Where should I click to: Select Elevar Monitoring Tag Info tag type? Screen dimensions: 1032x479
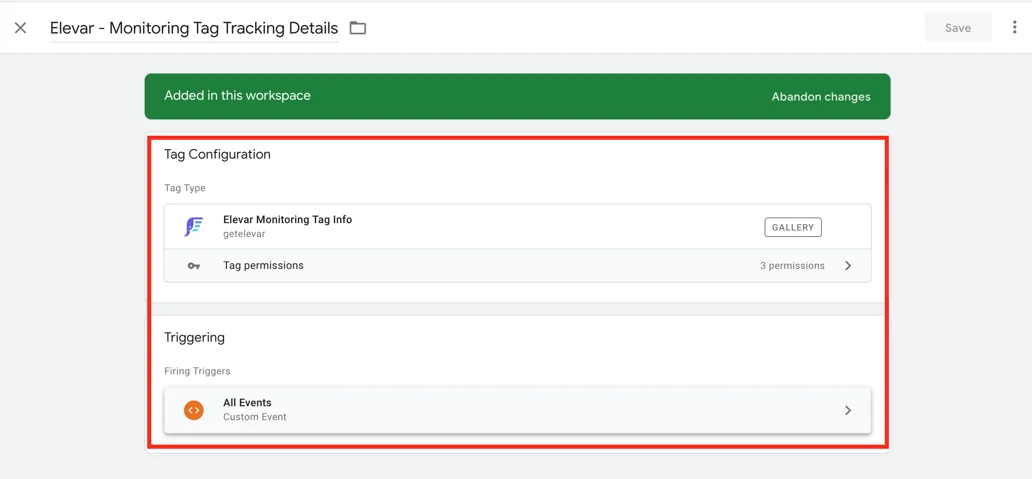[517, 226]
